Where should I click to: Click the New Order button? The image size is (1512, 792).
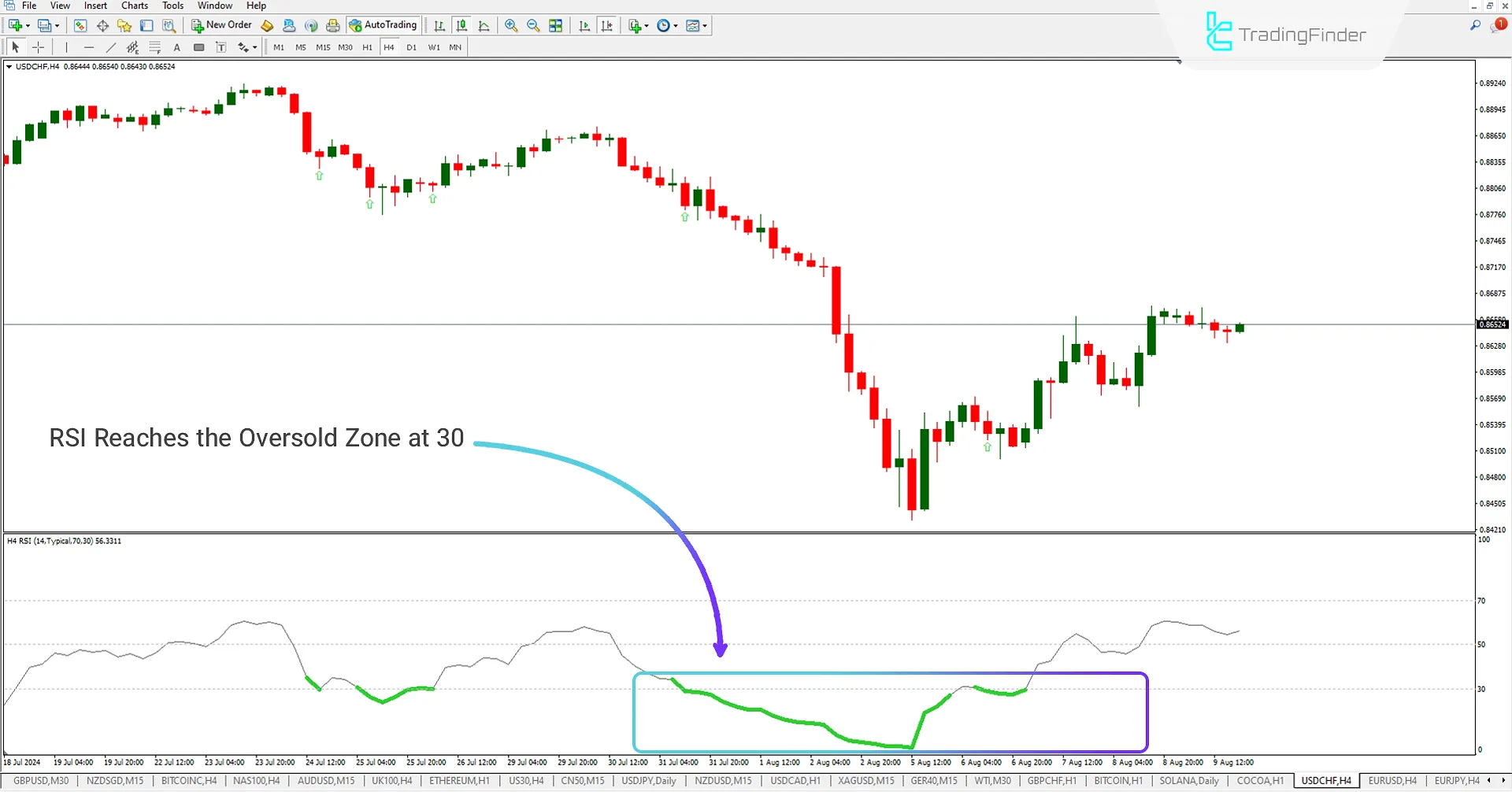(222, 24)
